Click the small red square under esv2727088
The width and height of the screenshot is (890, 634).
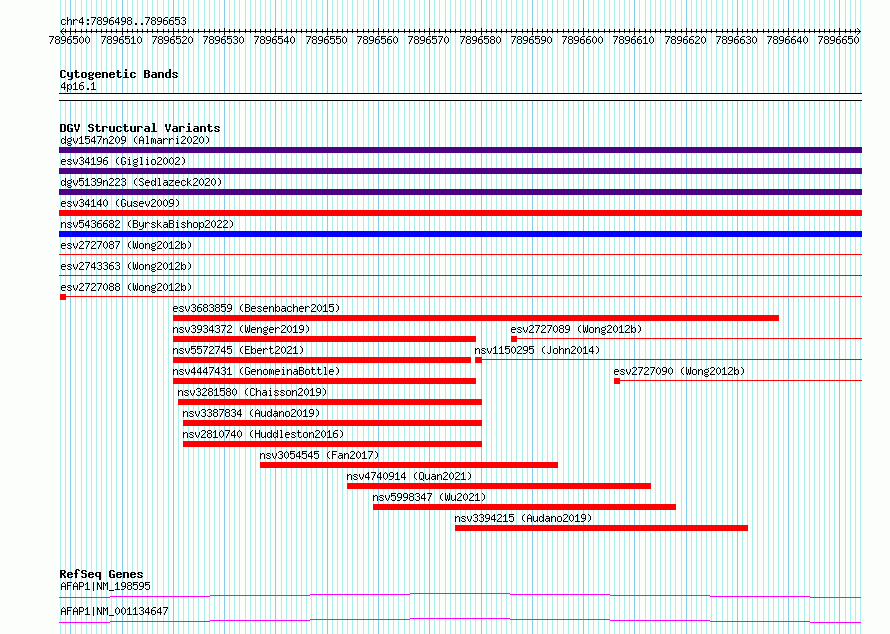[63, 297]
